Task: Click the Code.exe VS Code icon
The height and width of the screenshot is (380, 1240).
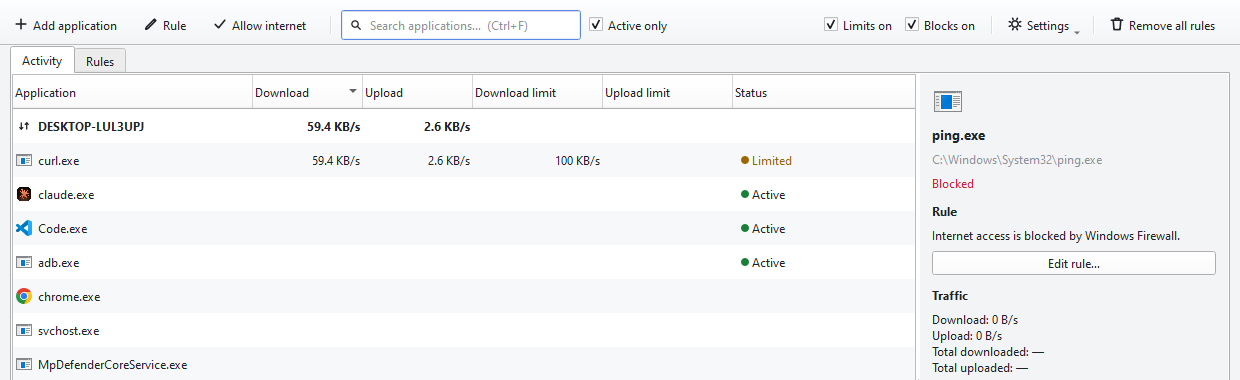Action: pyautogui.click(x=24, y=228)
